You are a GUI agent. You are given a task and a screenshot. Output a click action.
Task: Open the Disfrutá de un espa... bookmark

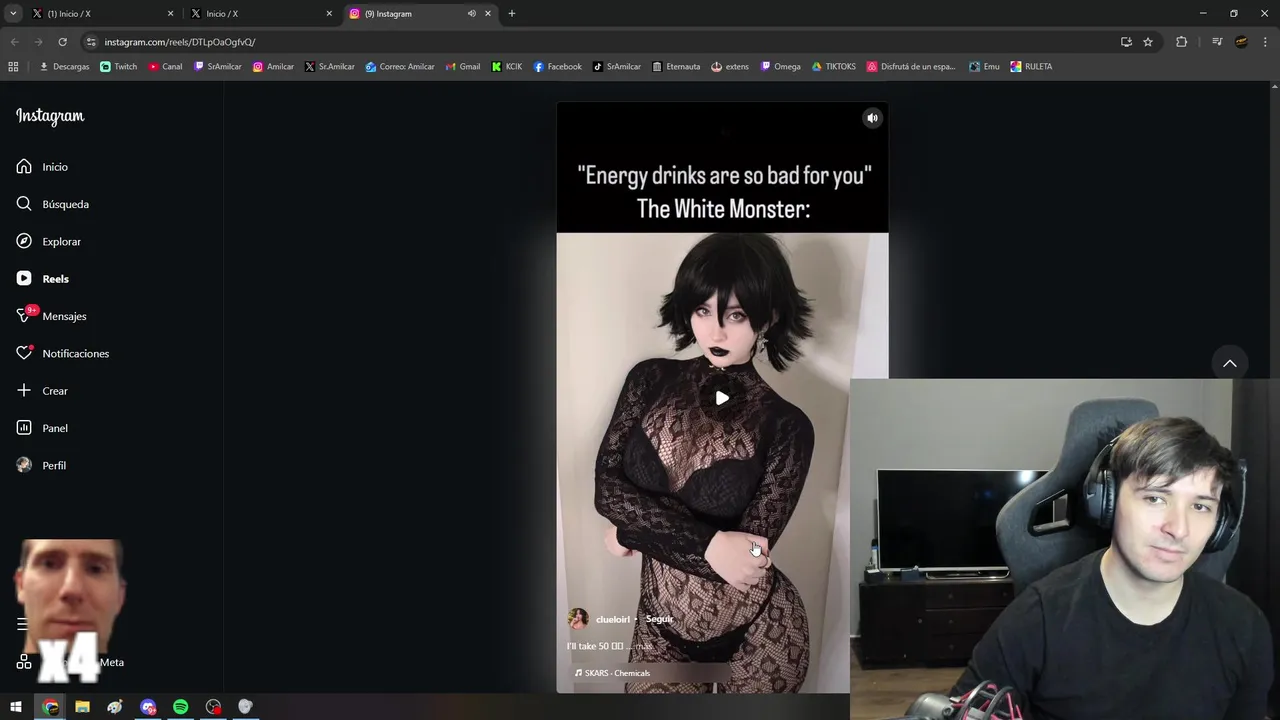911,67
